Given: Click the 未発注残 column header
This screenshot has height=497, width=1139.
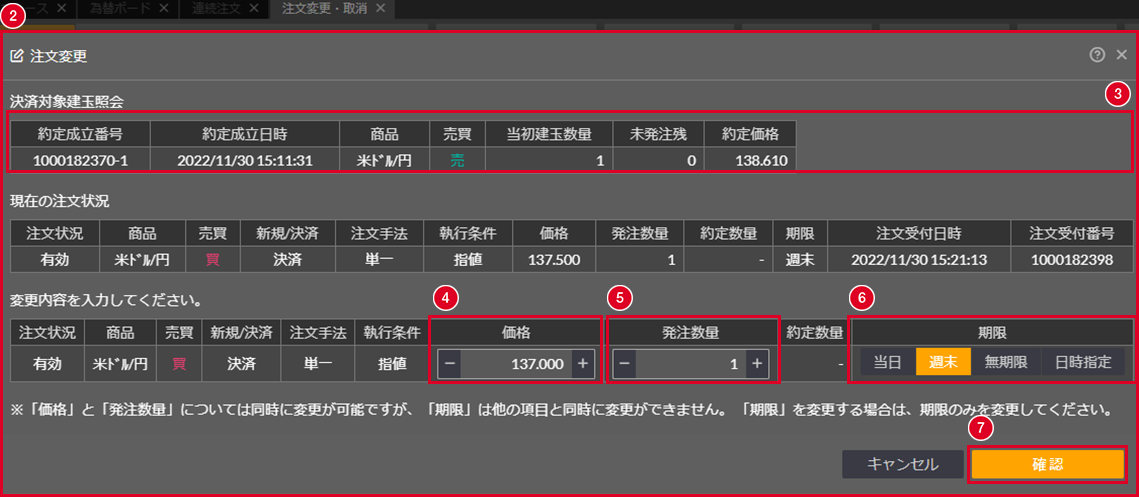Looking at the screenshot, I should pyautogui.click(x=658, y=134).
